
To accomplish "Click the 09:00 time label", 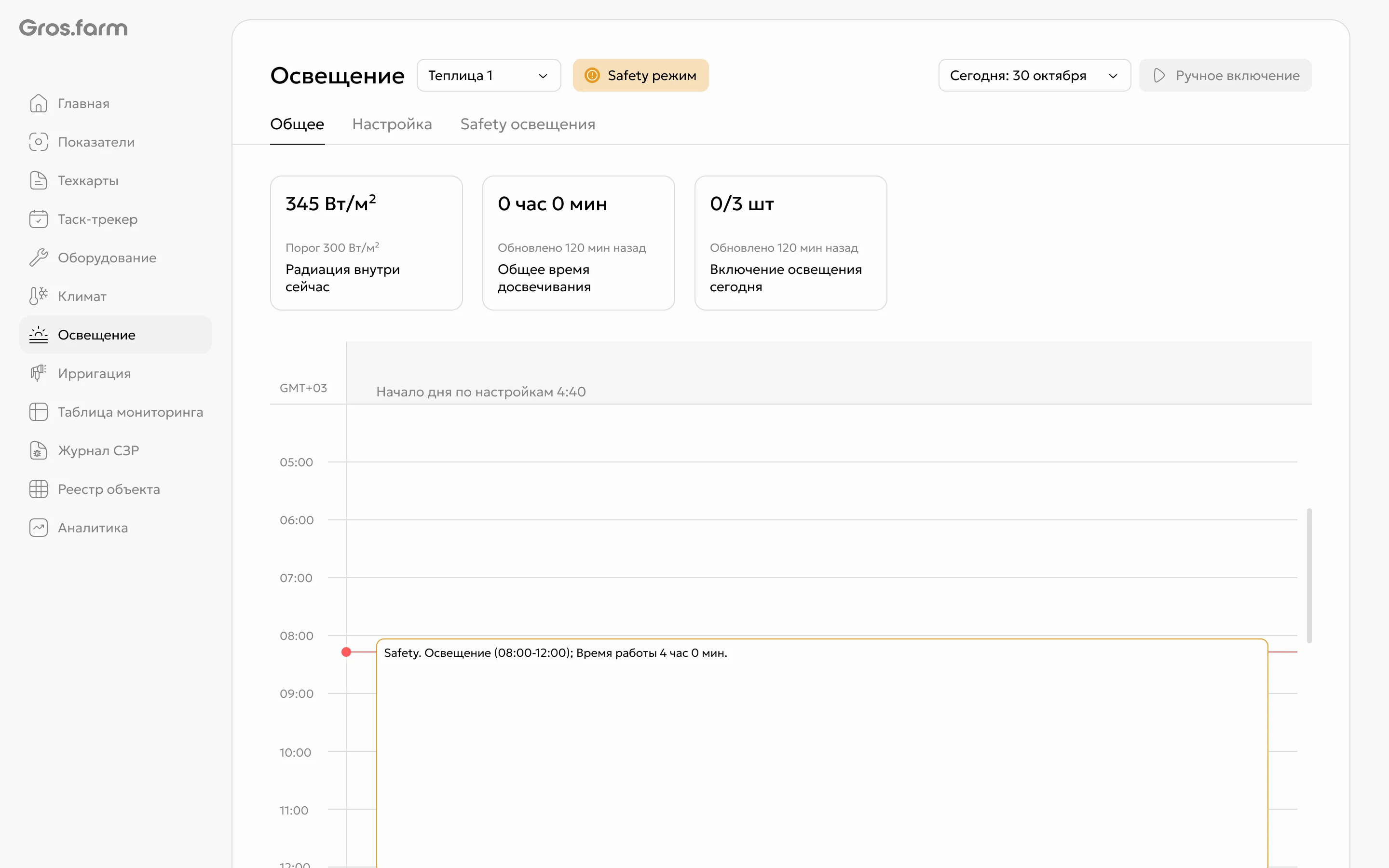I will [296, 693].
